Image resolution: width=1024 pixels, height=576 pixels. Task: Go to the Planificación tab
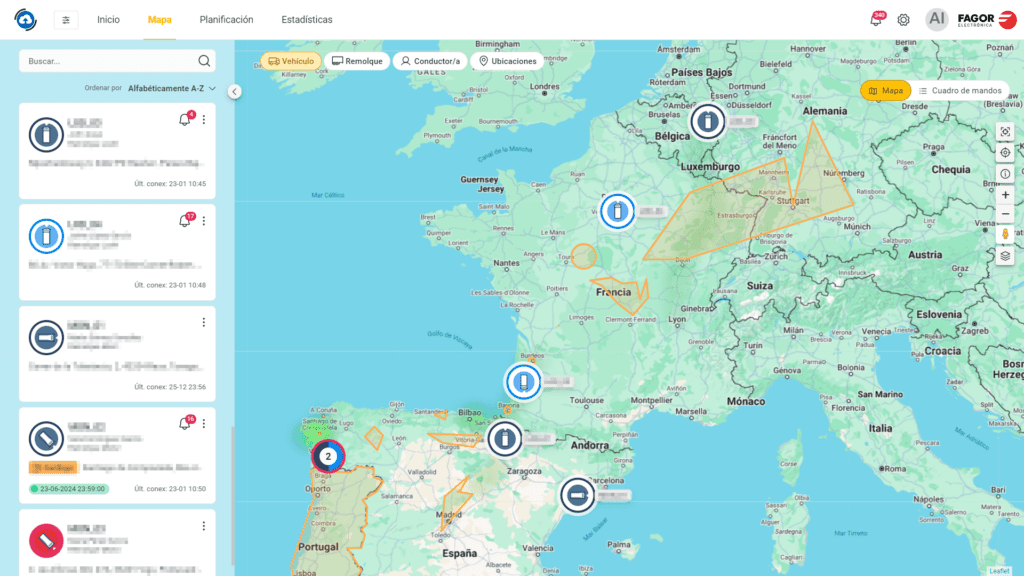click(226, 20)
